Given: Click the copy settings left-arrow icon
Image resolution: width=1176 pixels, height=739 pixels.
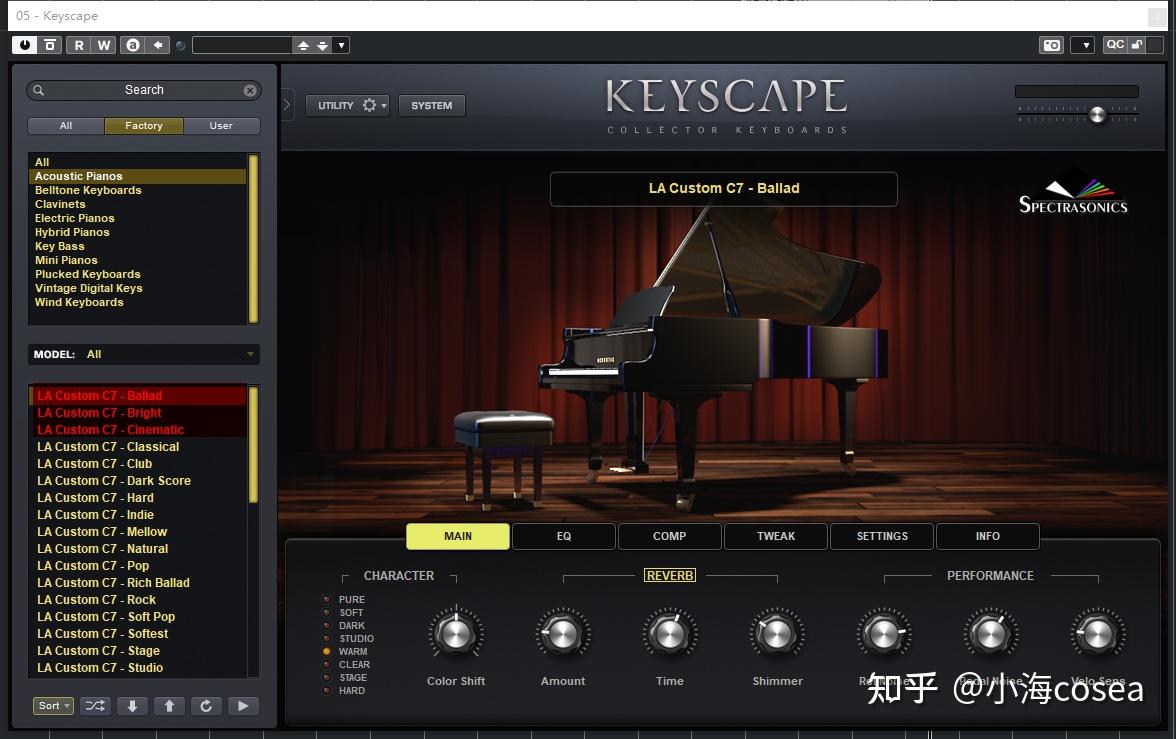Looking at the screenshot, I should click(158, 45).
